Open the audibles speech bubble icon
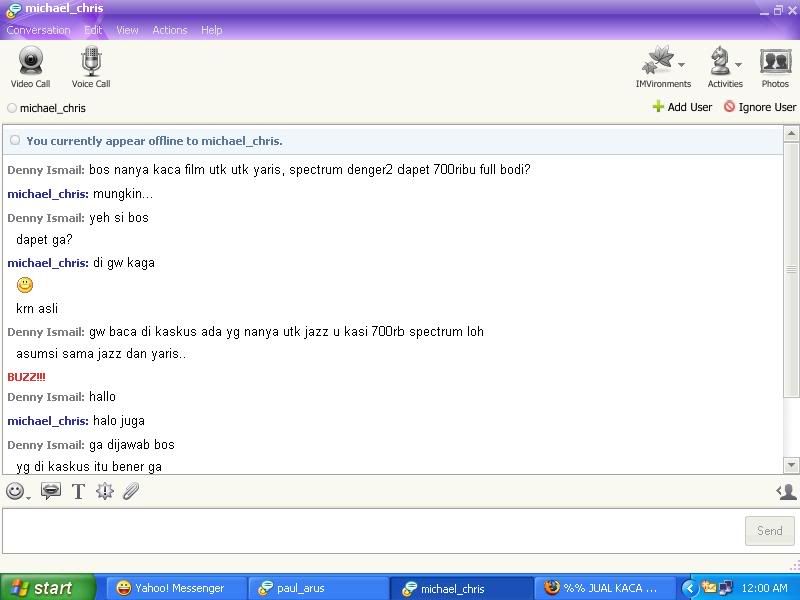800x600 pixels. 51,491
